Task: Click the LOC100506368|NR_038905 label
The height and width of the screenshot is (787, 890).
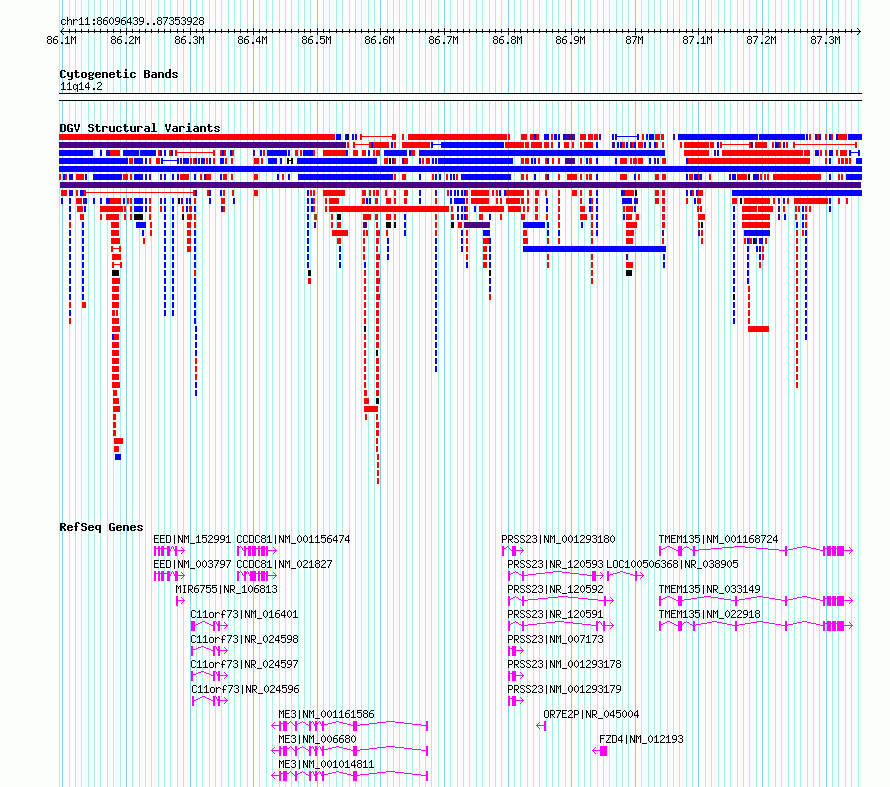Action: point(673,565)
